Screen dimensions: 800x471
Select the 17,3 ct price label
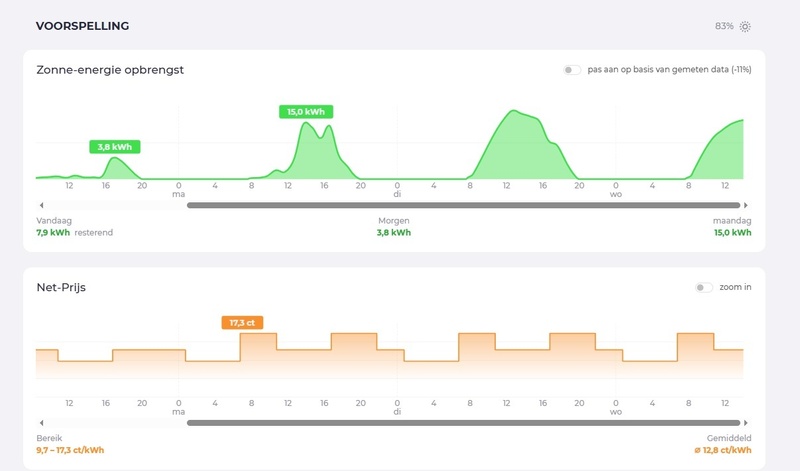click(242, 323)
